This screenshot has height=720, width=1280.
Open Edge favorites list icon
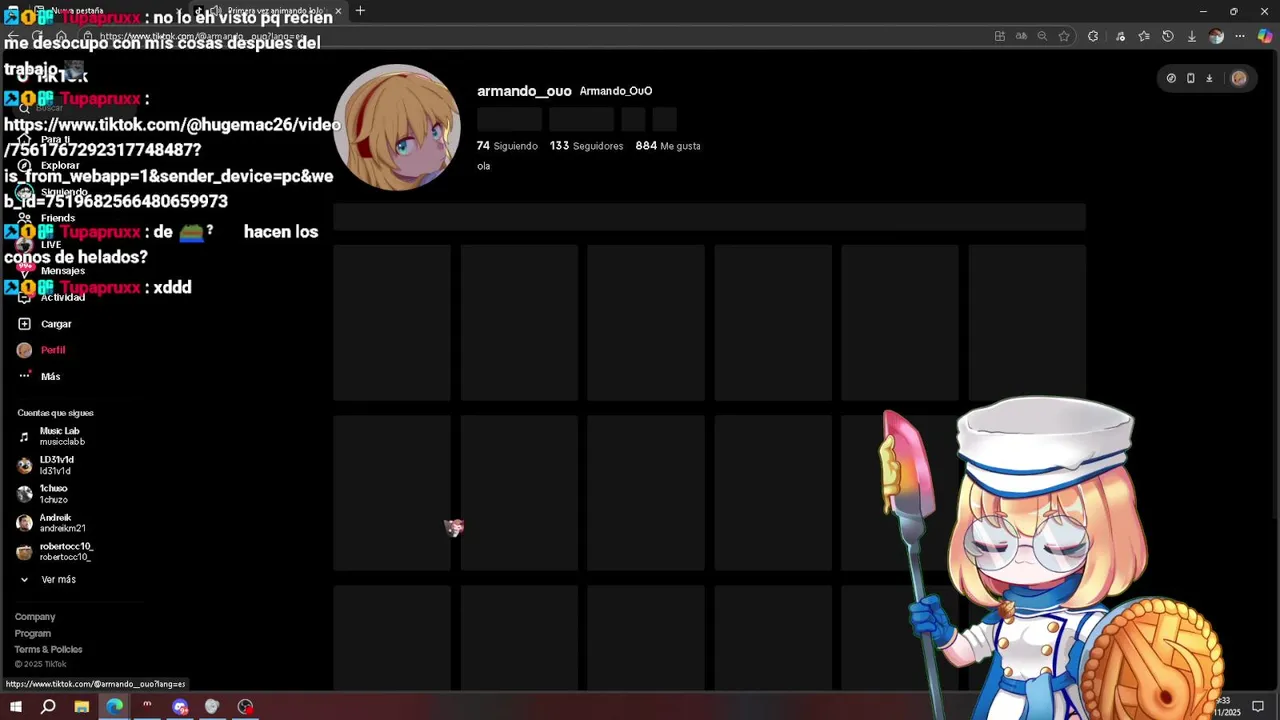1144,36
